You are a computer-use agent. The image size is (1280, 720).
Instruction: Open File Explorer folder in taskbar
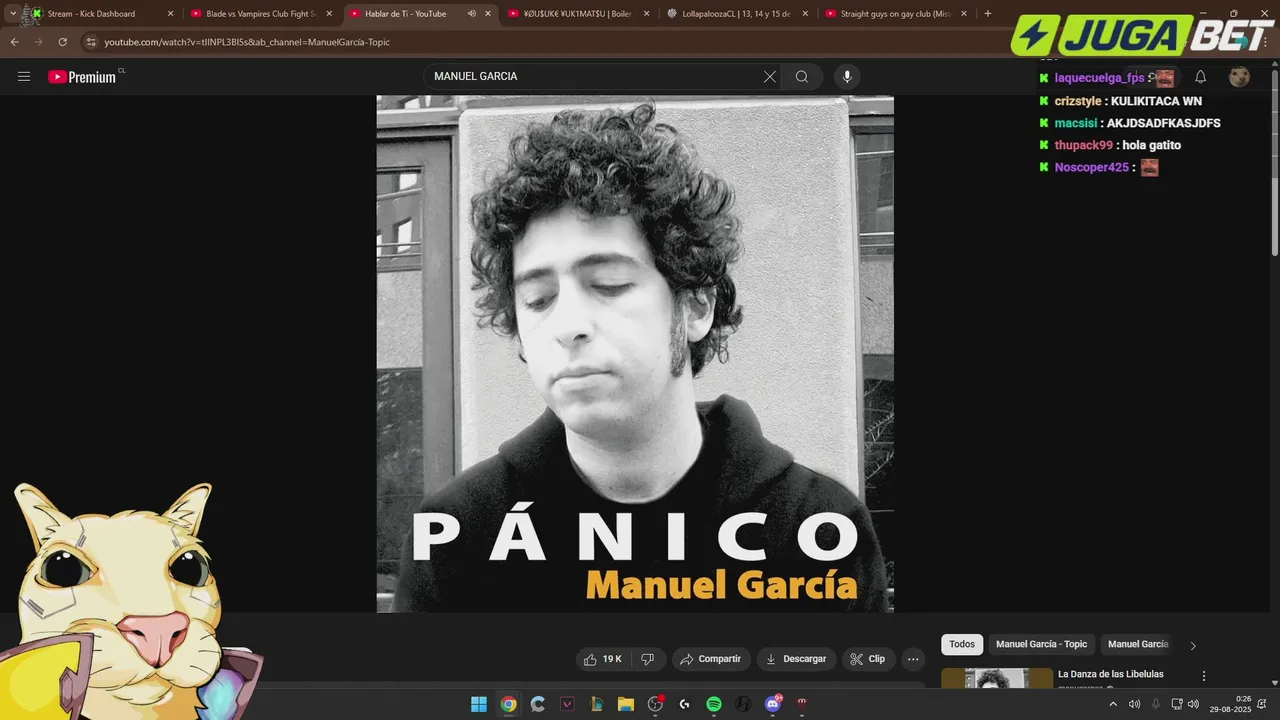click(626, 704)
